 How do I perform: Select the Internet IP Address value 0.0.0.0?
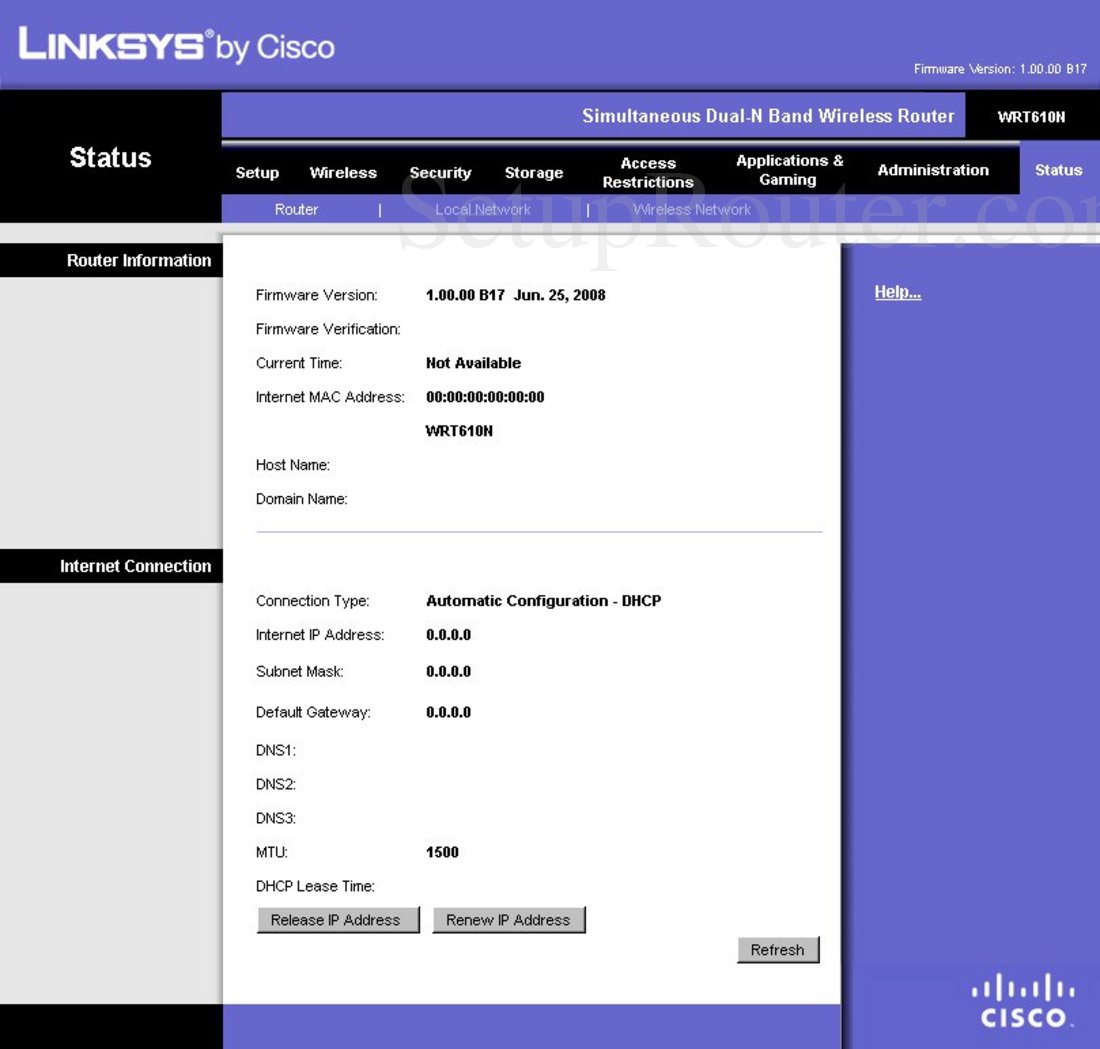click(x=448, y=635)
